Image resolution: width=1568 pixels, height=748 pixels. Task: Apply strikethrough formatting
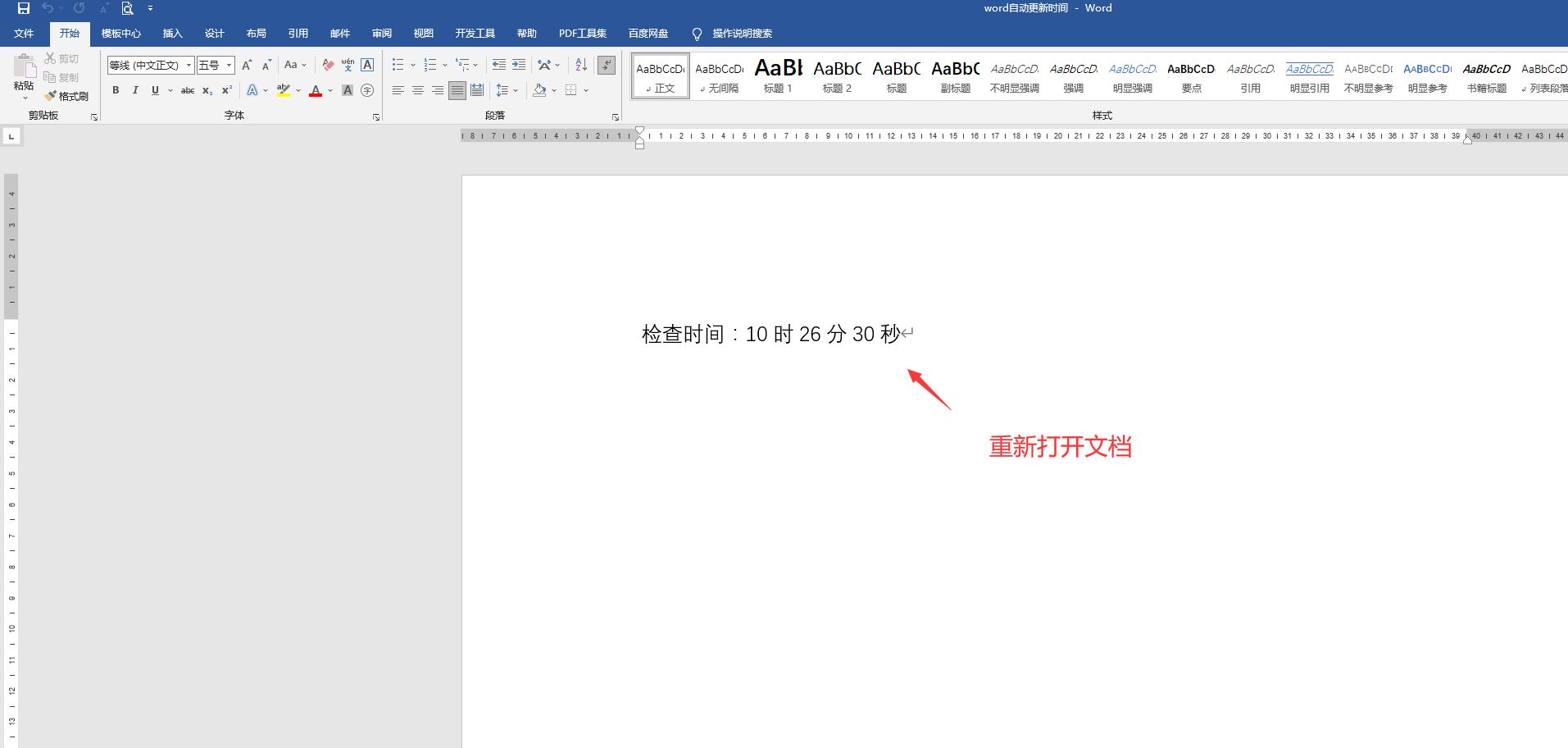[x=188, y=90]
